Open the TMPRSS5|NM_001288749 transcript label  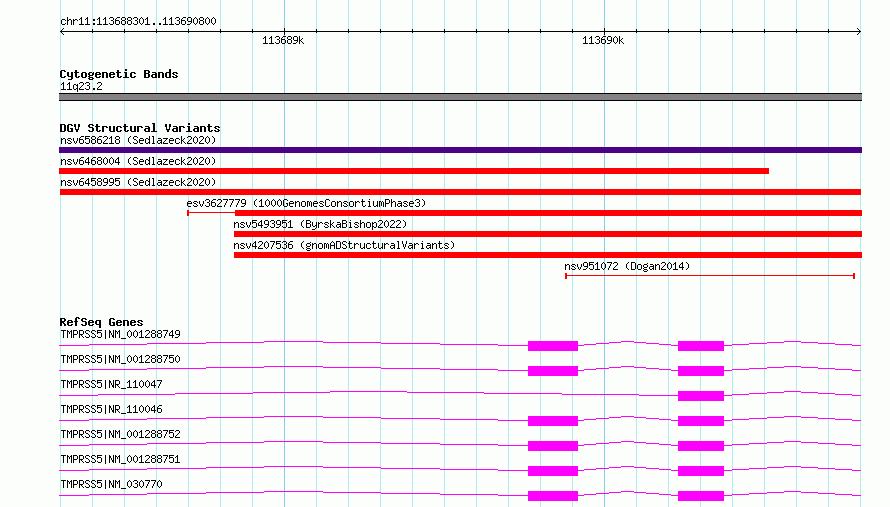(120, 334)
